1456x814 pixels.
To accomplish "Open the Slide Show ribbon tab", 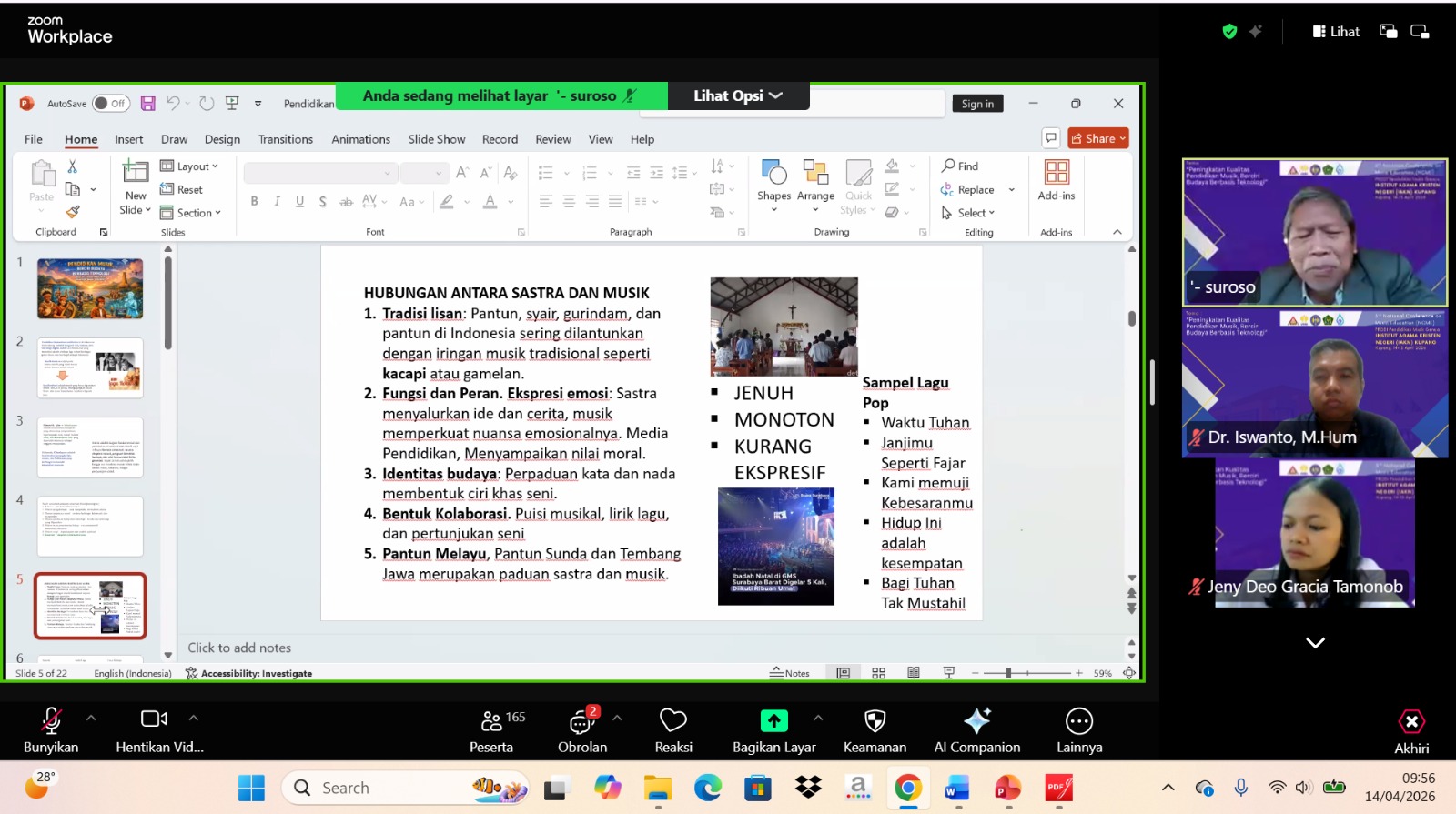I will 436,139.
